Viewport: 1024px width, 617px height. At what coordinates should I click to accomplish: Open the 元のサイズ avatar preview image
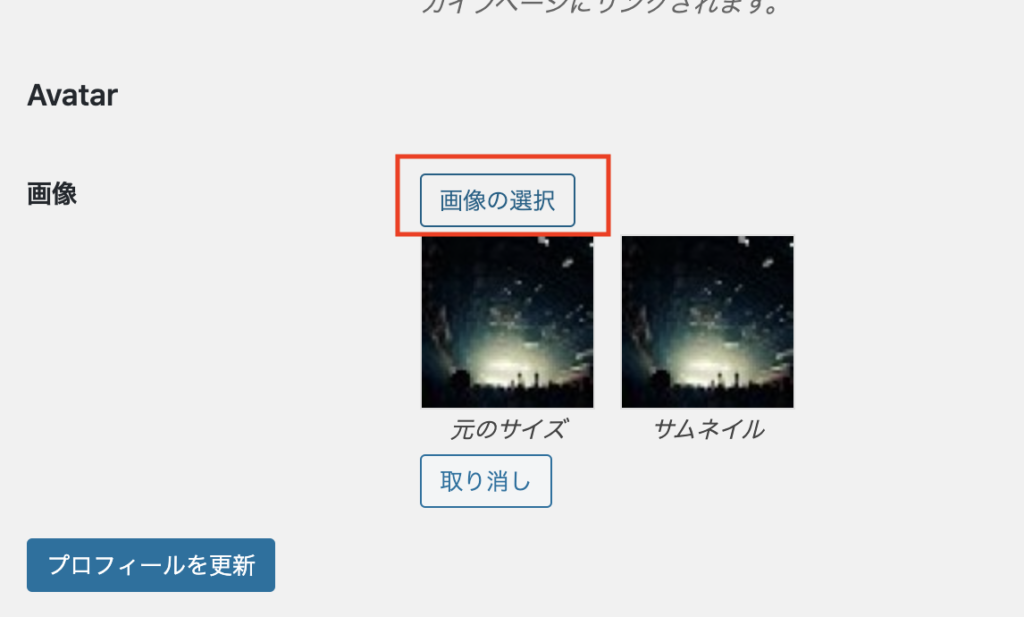point(507,322)
